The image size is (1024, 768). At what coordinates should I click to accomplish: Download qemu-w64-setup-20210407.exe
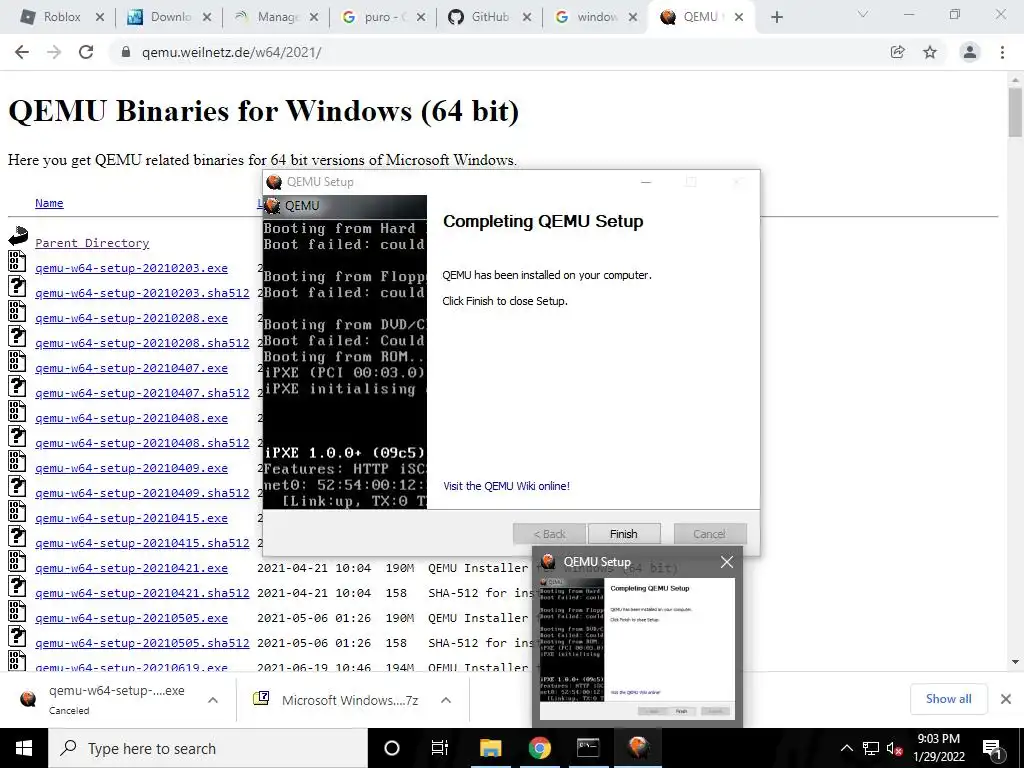click(131, 368)
